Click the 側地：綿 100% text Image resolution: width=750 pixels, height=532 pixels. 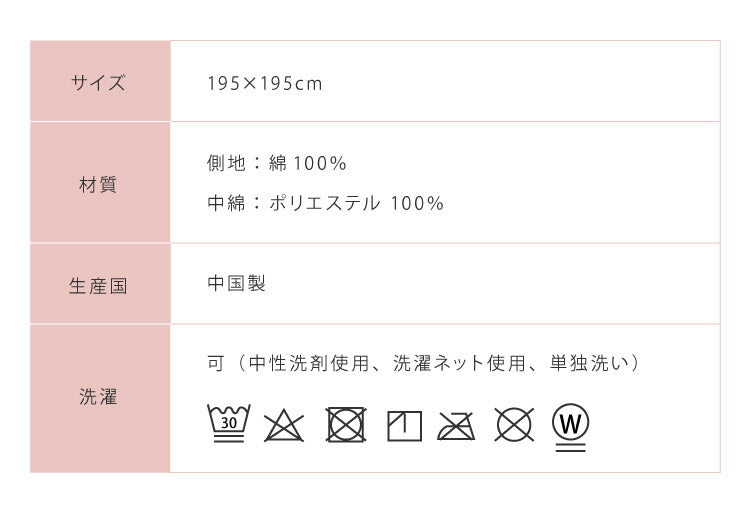click(x=277, y=164)
